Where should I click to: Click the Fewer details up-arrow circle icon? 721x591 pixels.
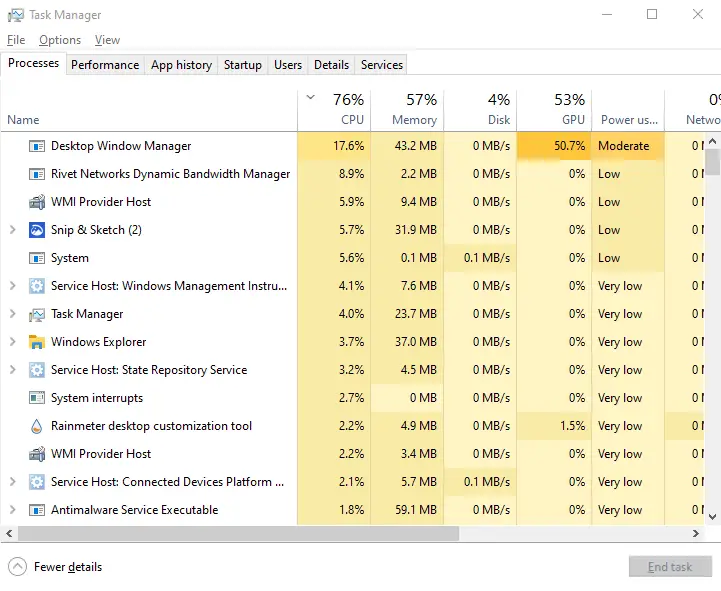17,567
